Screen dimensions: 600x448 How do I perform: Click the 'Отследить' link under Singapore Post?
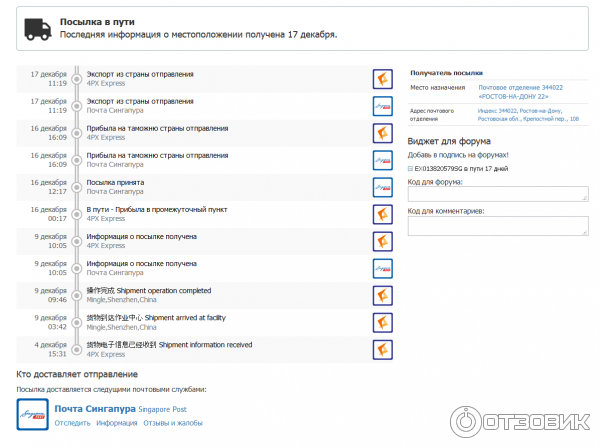pyautogui.click(x=72, y=423)
